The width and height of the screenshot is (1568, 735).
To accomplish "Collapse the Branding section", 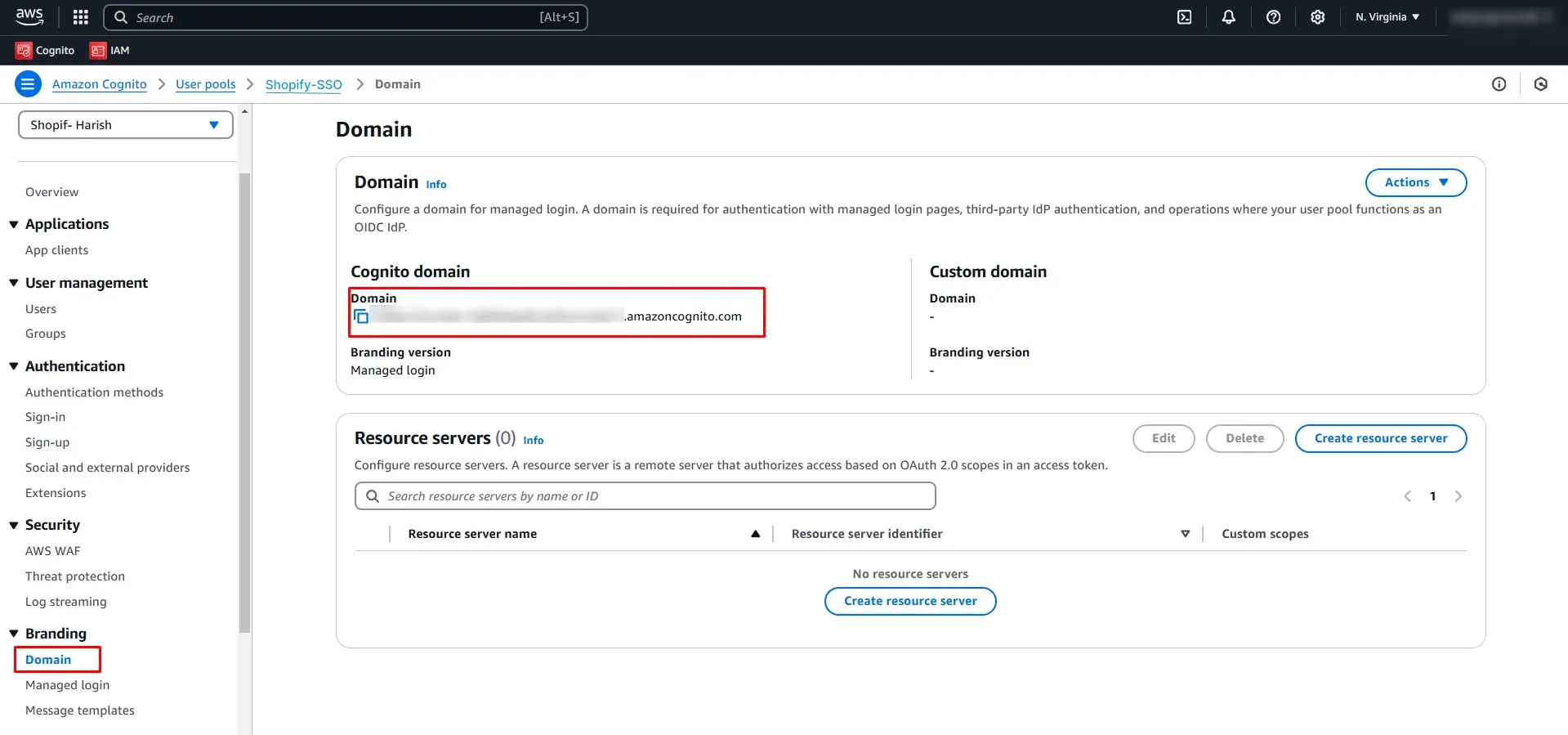I will click(14, 634).
